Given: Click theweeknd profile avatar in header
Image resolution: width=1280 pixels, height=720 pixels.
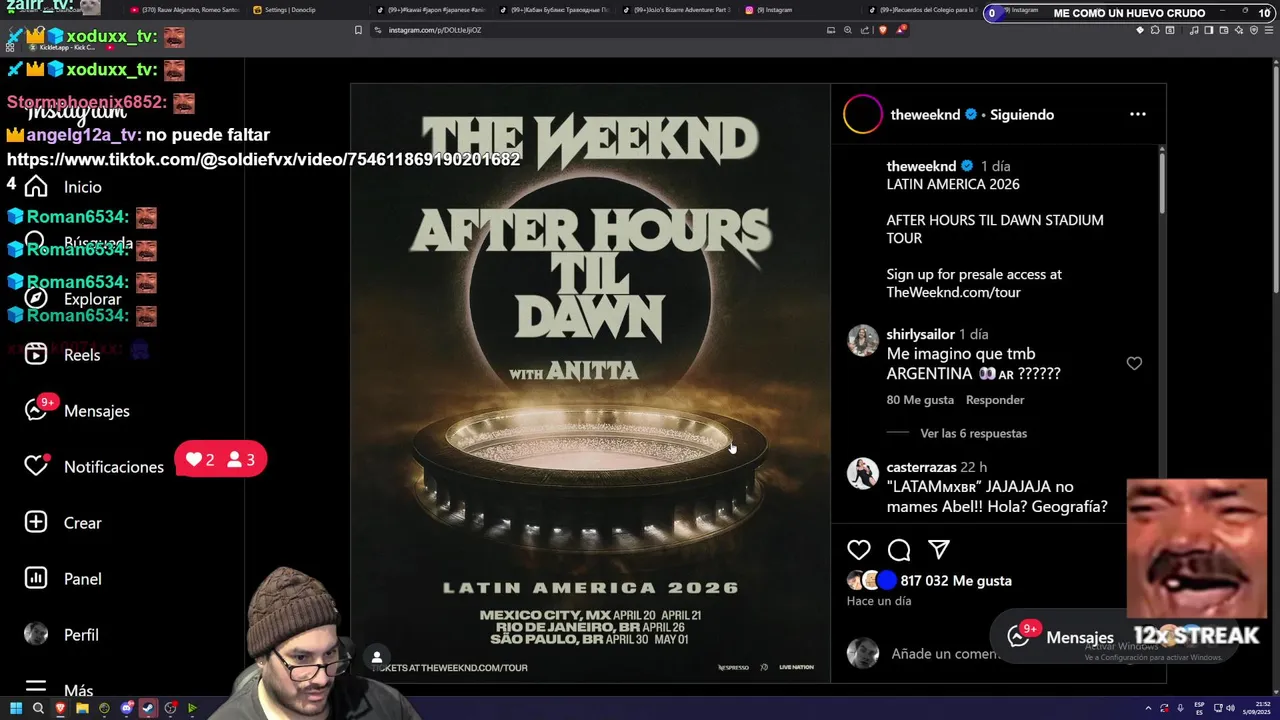Looking at the screenshot, I should tap(863, 114).
